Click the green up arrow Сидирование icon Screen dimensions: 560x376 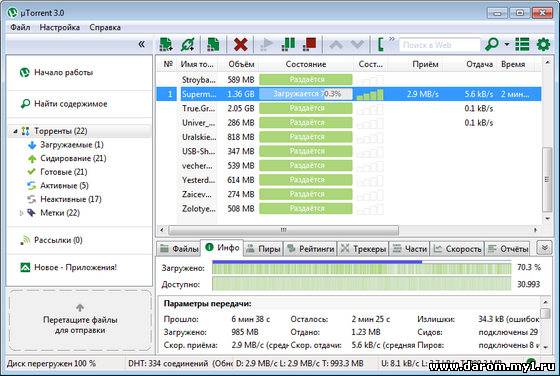(x=32, y=159)
